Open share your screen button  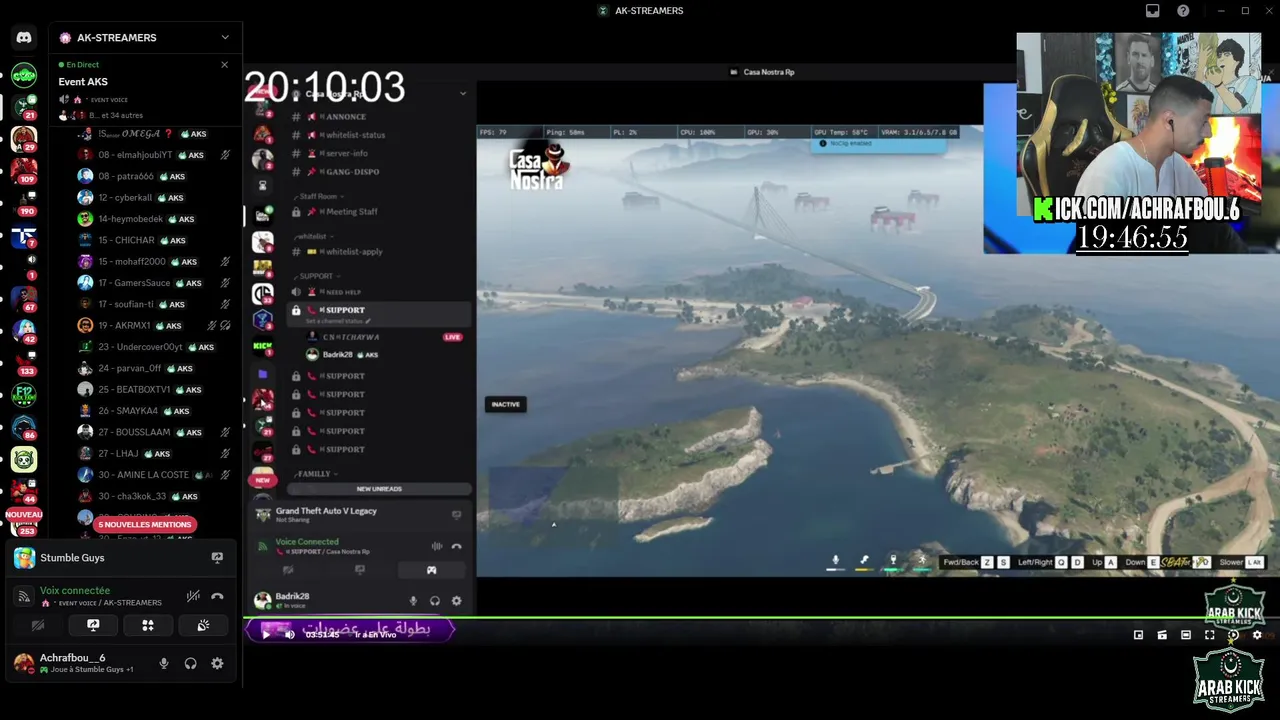pyautogui.click(x=93, y=626)
